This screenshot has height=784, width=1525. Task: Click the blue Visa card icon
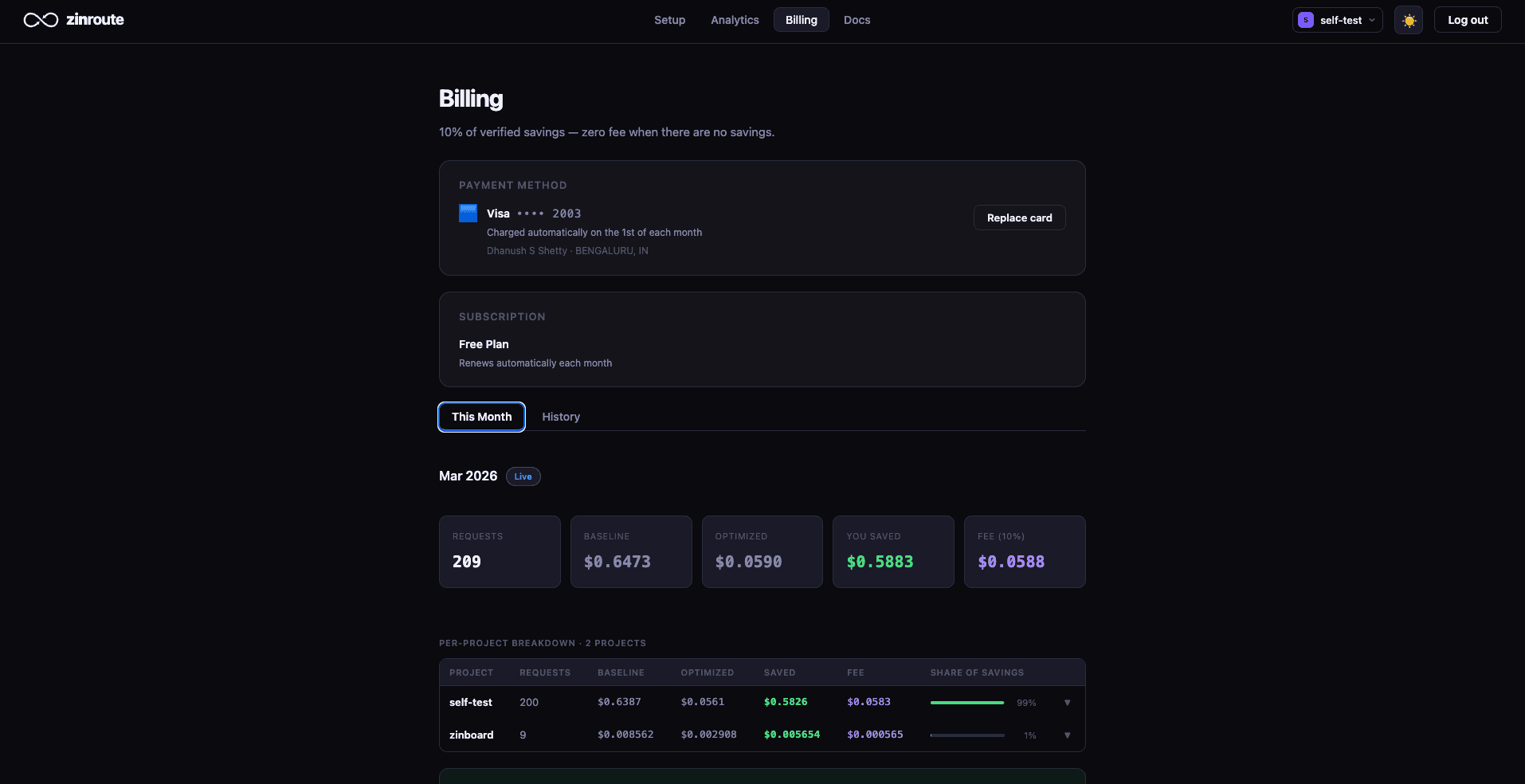[468, 214]
